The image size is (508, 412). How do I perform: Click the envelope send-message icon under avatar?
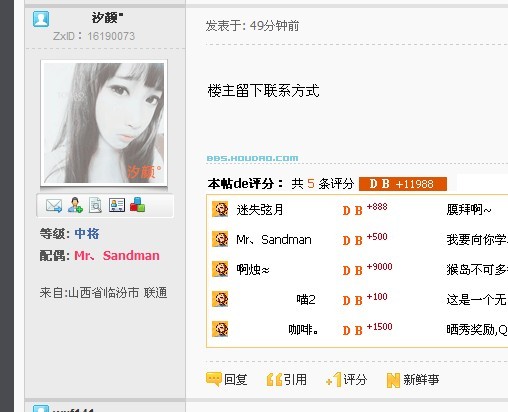tap(54, 205)
